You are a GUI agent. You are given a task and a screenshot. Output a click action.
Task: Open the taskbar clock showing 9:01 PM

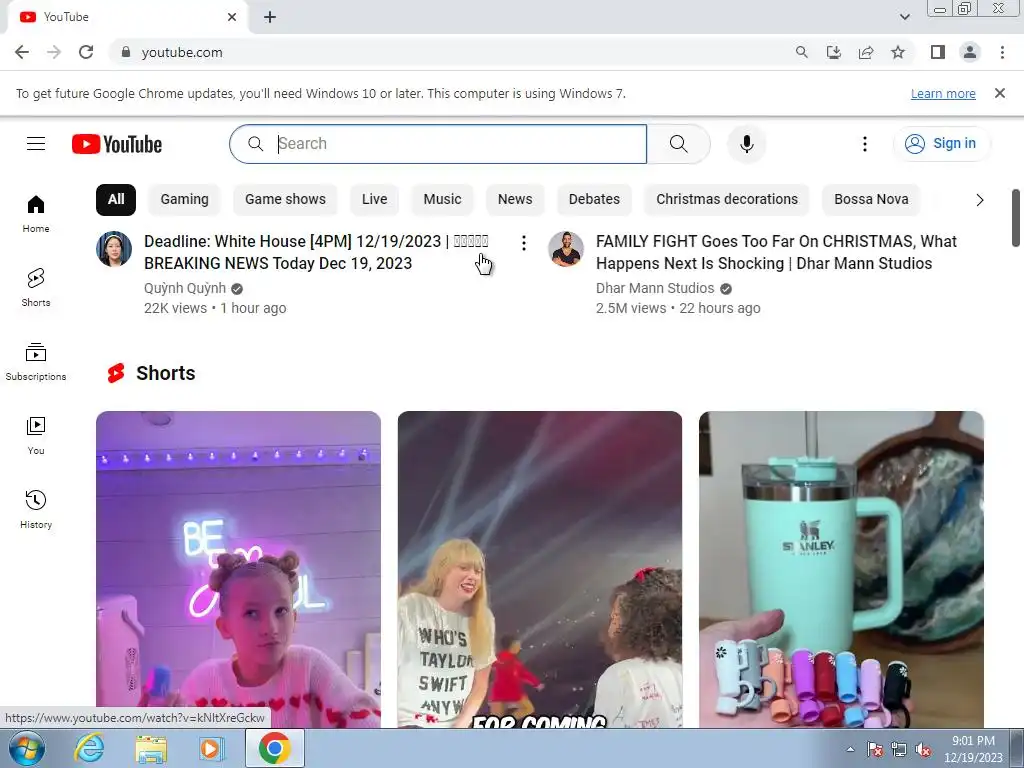pos(973,749)
